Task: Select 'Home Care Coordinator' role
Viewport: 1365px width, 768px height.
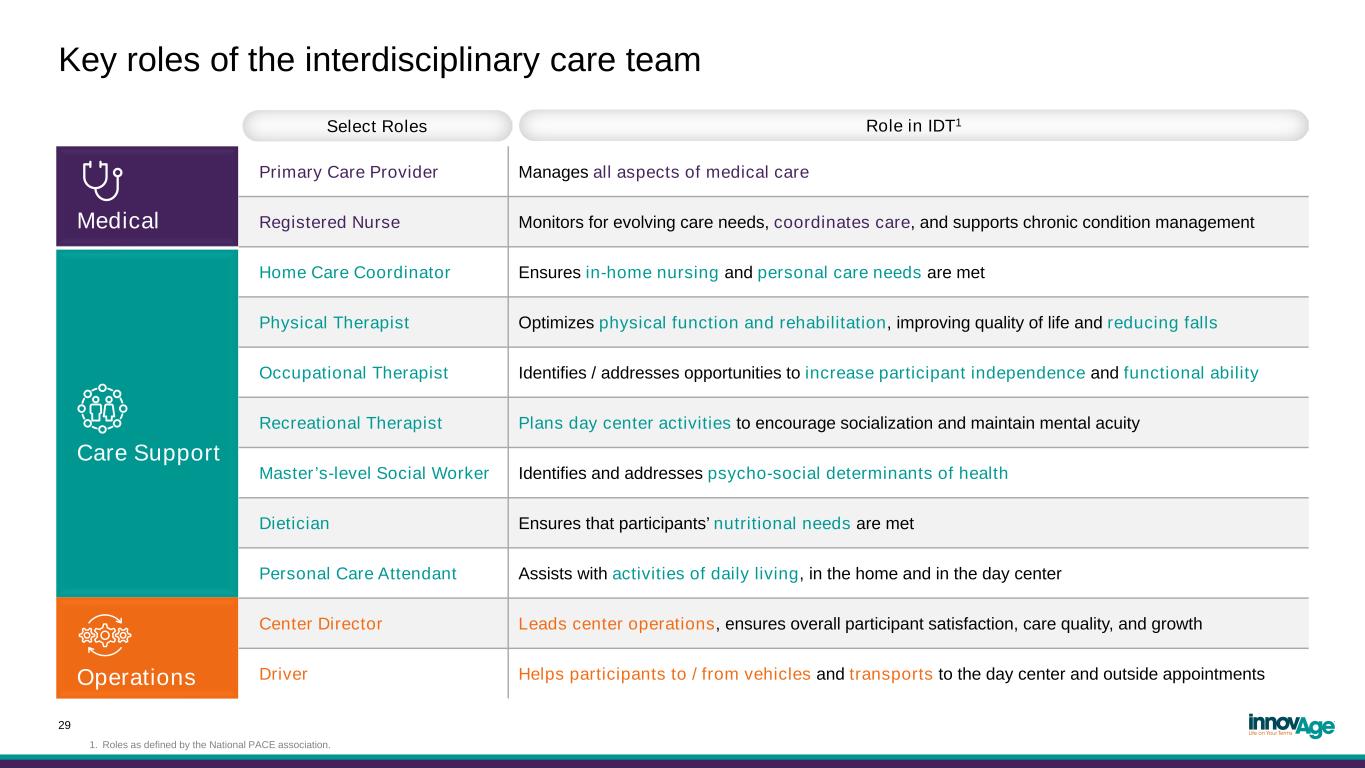Action: pos(355,272)
